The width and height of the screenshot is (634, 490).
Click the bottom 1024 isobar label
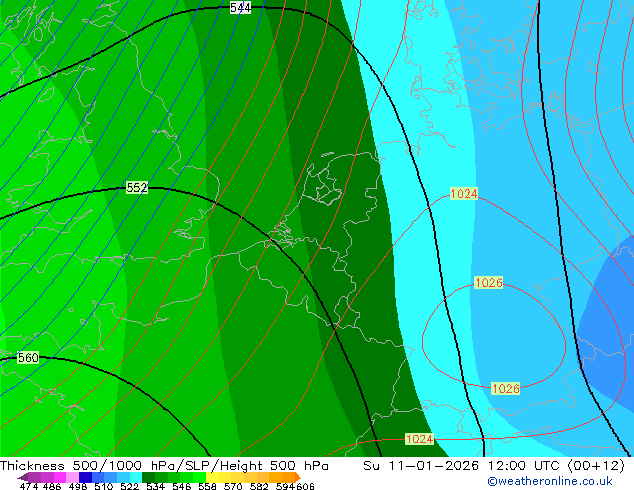(419, 439)
